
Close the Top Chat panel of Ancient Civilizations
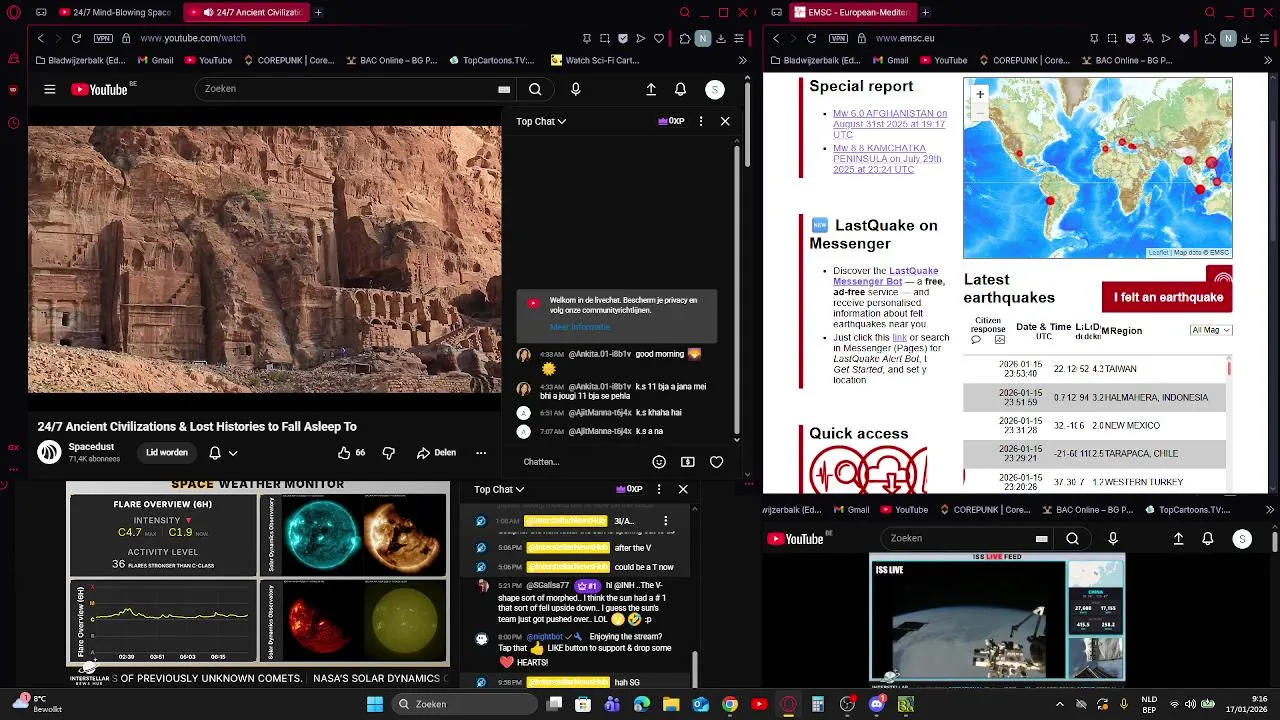pyautogui.click(x=725, y=121)
